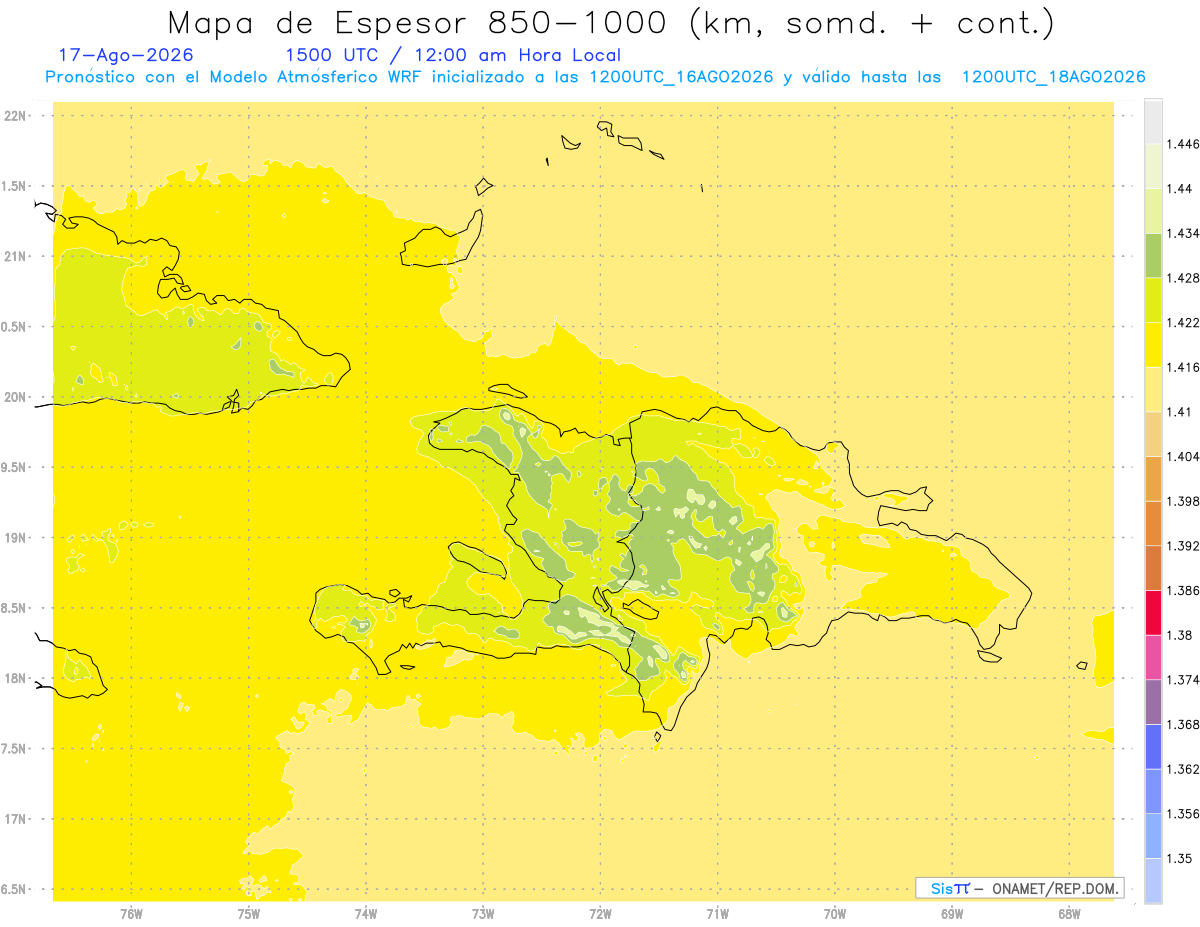This screenshot has width=1200, height=927.
Task: Click the latitude axis label '1.5N'
Action: pyautogui.click(x=15, y=186)
